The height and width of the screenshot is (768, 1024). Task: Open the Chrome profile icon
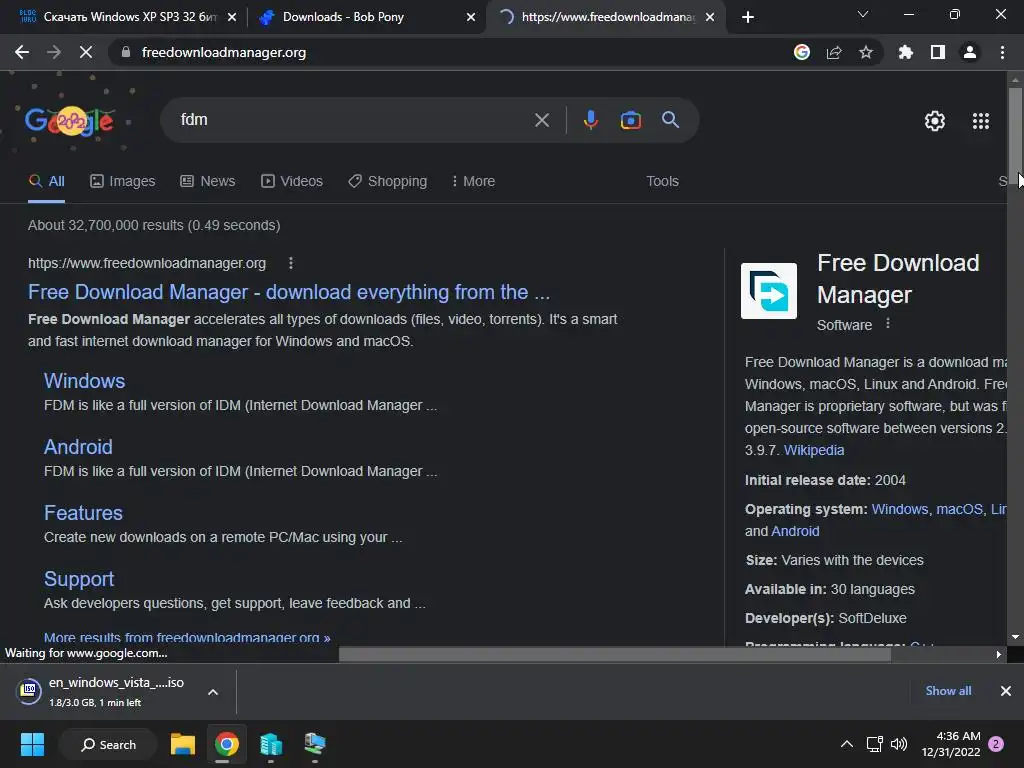point(970,52)
